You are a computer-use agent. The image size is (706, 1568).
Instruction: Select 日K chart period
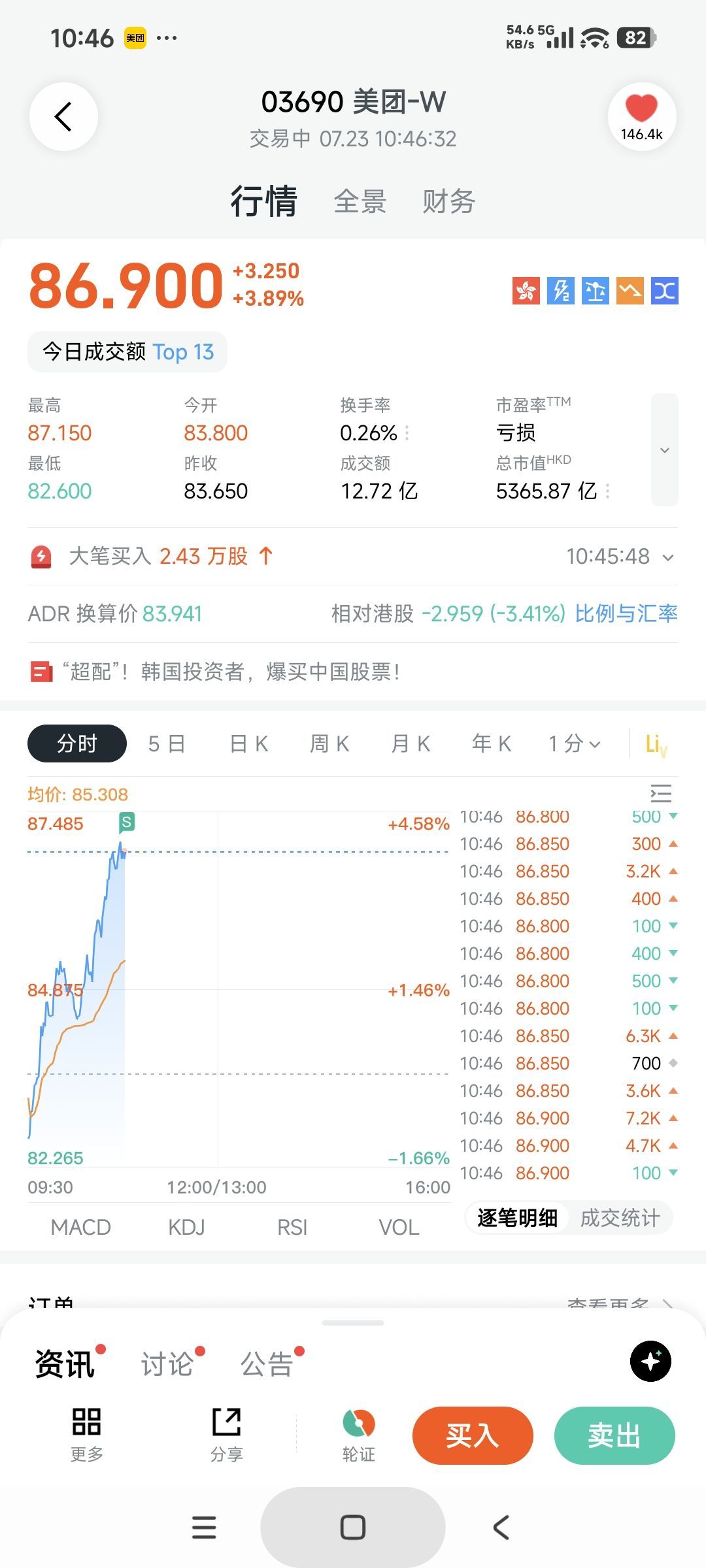(x=249, y=743)
